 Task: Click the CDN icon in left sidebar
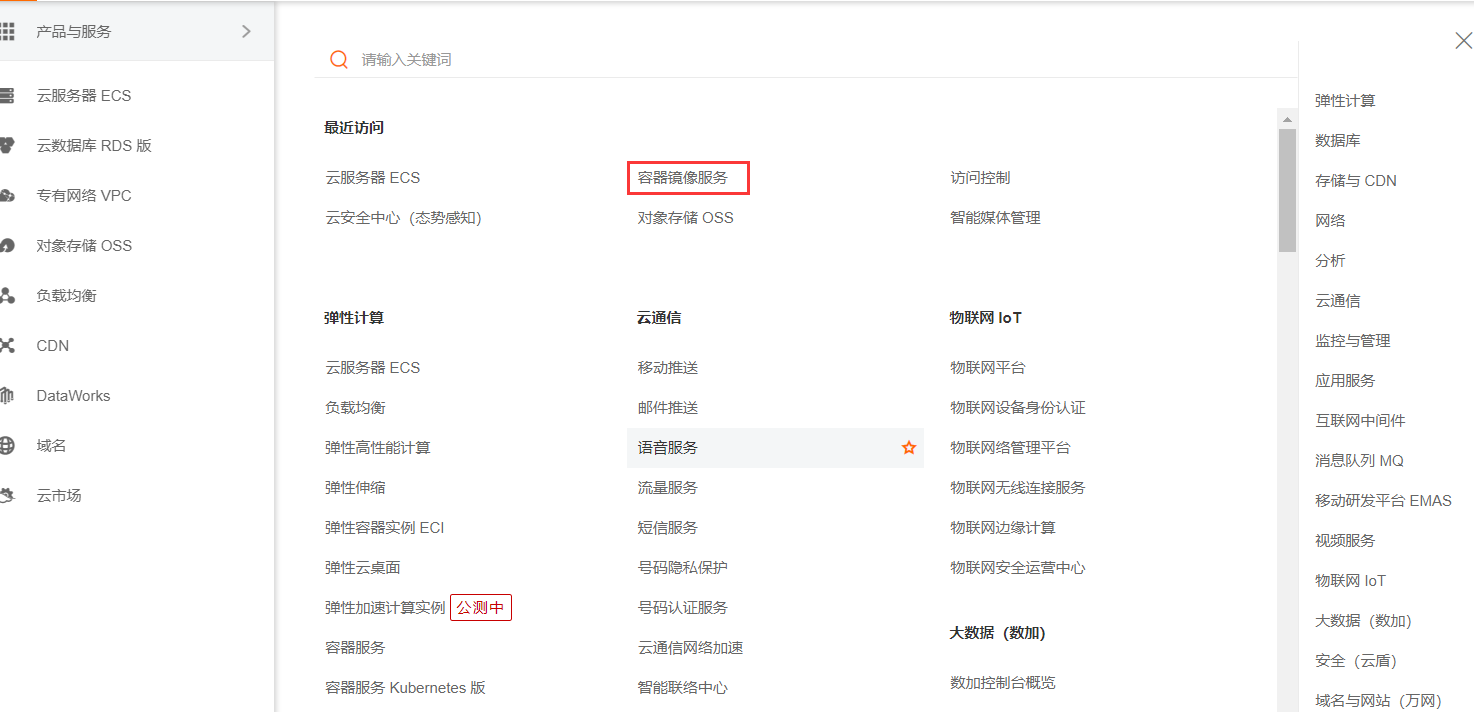7,346
